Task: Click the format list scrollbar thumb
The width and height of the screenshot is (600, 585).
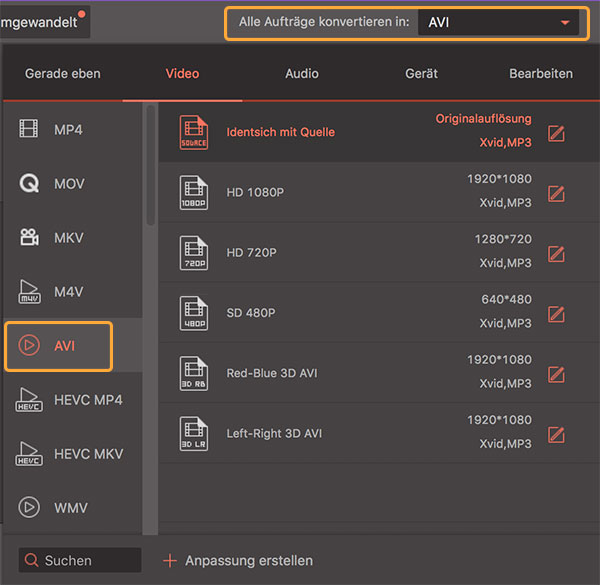Action: [151, 165]
